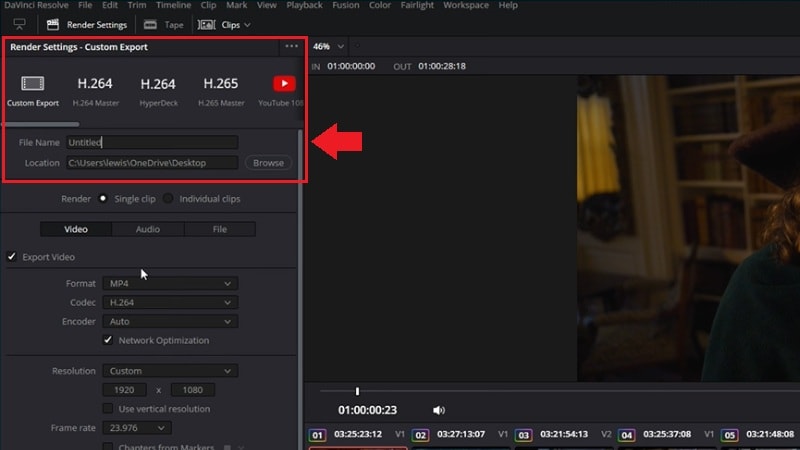Toggle the Export Video checkbox
The image size is (800, 450).
(12, 257)
